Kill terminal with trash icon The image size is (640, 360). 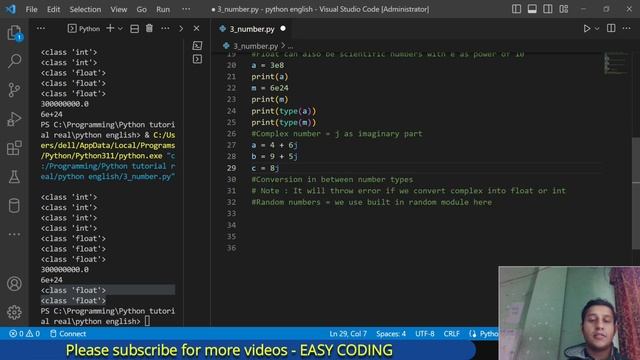click(149, 28)
